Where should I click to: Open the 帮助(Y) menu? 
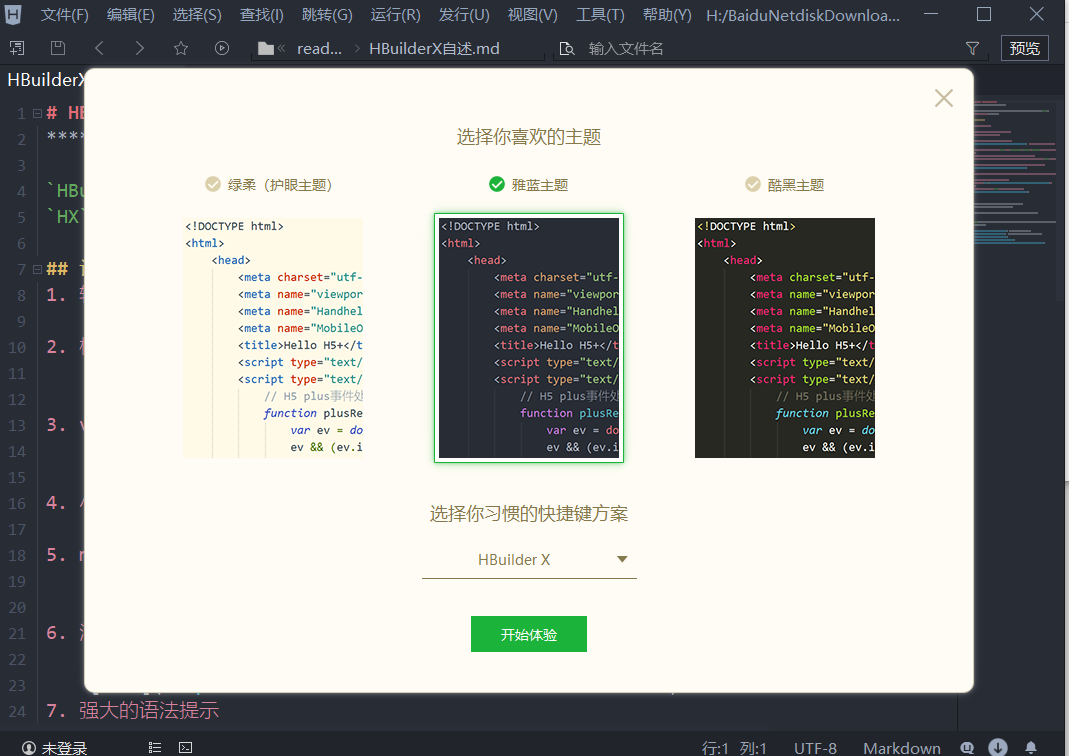pos(667,15)
